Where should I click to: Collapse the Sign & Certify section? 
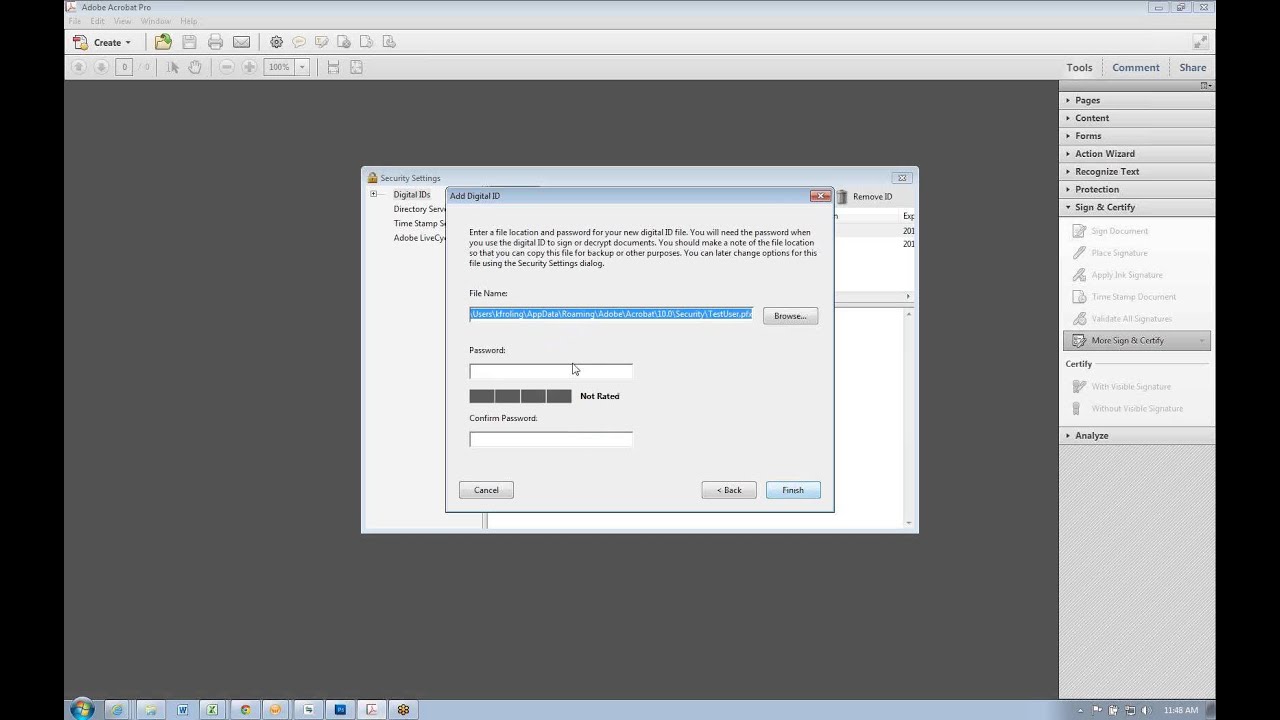pos(1135,207)
